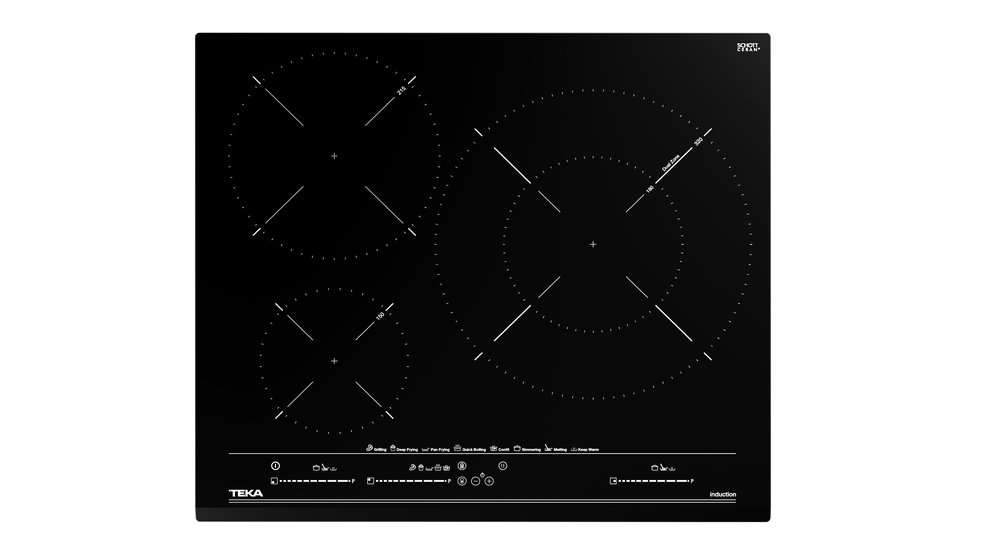Tap keep warm icon above left slider
The image size is (985, 554).
(334, 469)
